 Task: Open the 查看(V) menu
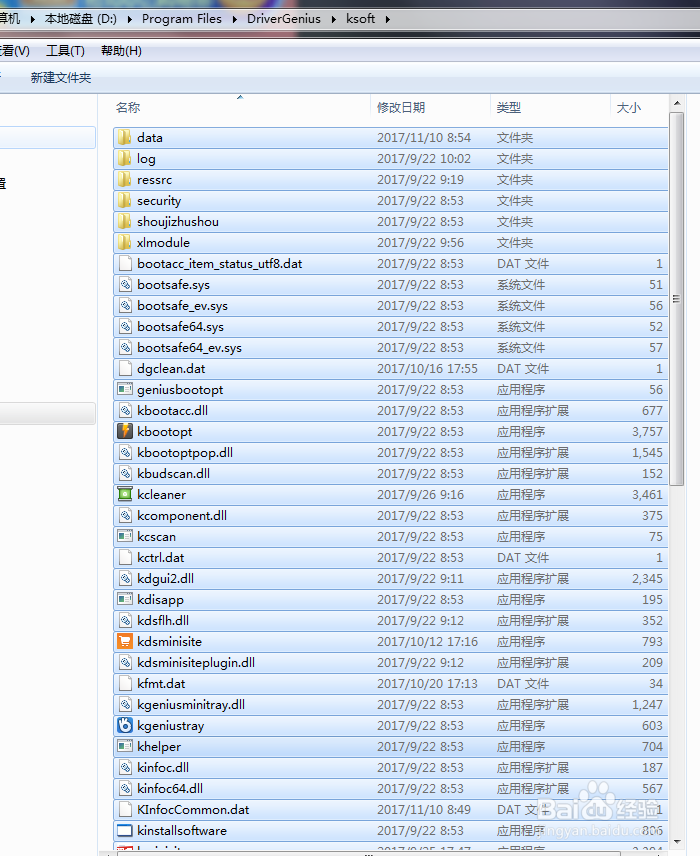(x=14, y=51)
